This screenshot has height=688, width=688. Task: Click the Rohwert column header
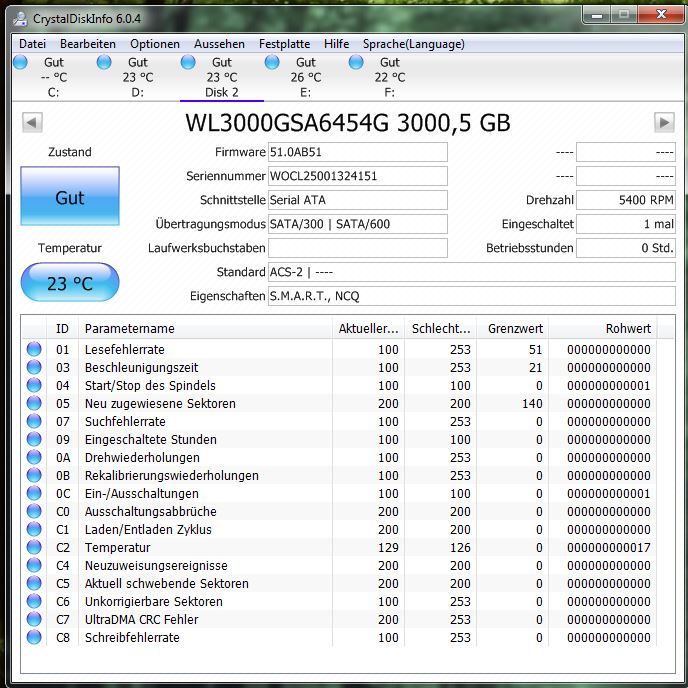[603, 329]
